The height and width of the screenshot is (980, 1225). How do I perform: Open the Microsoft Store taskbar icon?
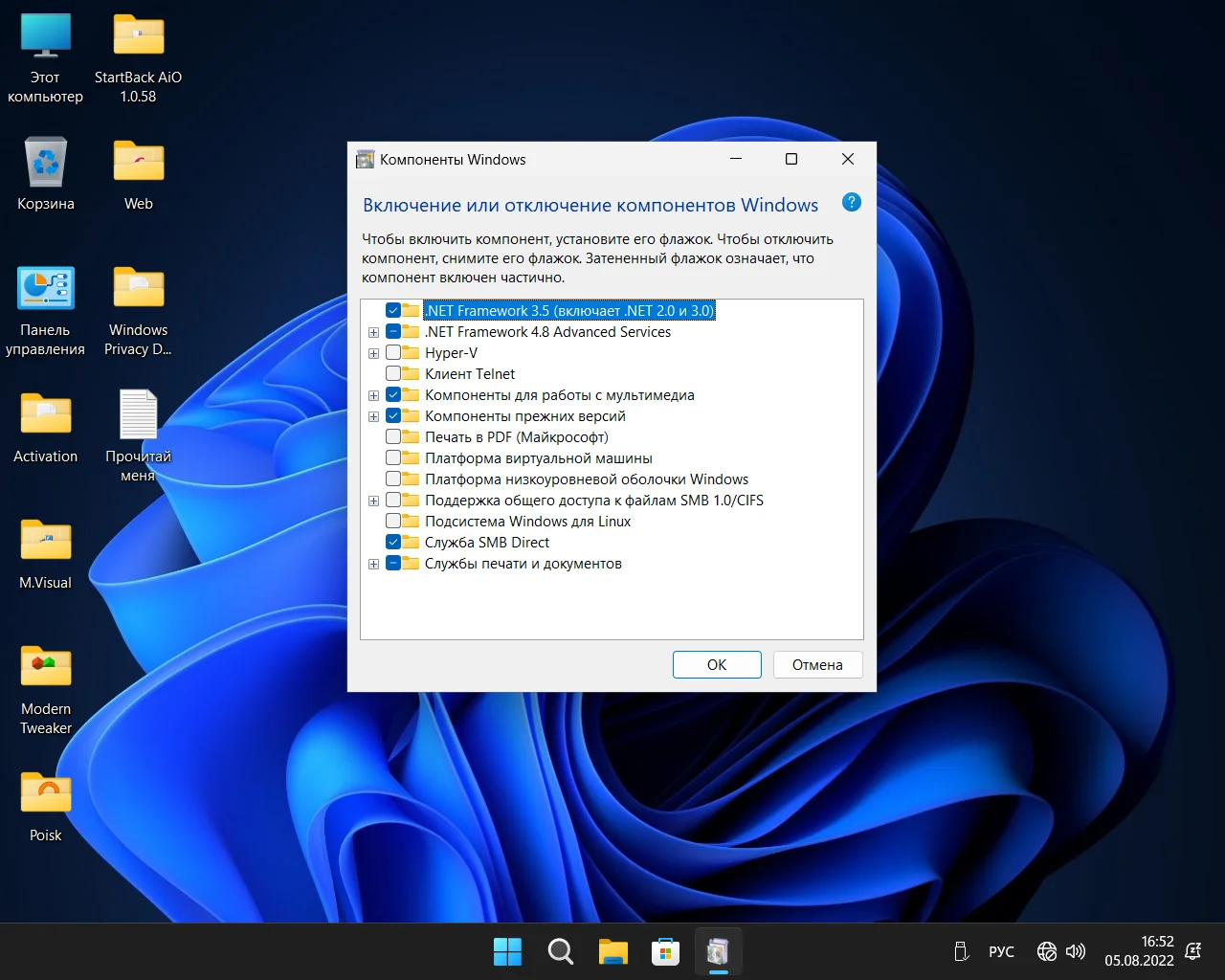tap(665, 951)
